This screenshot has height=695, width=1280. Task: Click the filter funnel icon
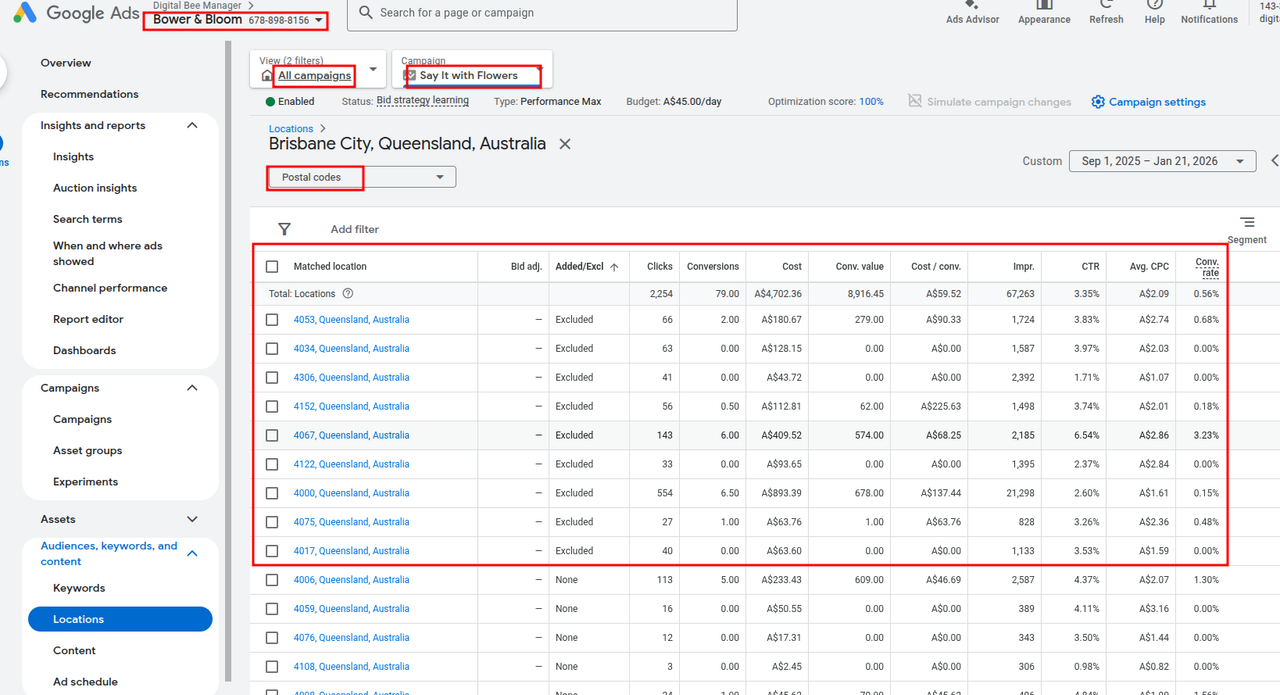284,229
